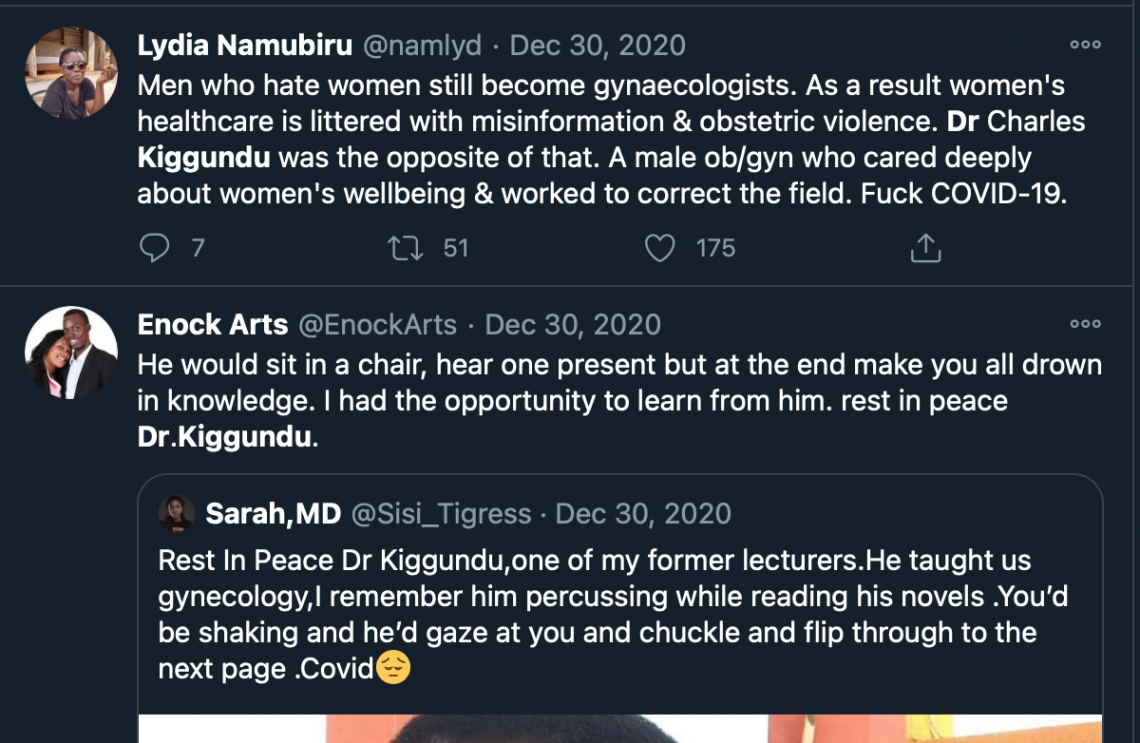
Task: Open Sarah,MD's small avatar in quote
Action: click(x=177, y=513)
